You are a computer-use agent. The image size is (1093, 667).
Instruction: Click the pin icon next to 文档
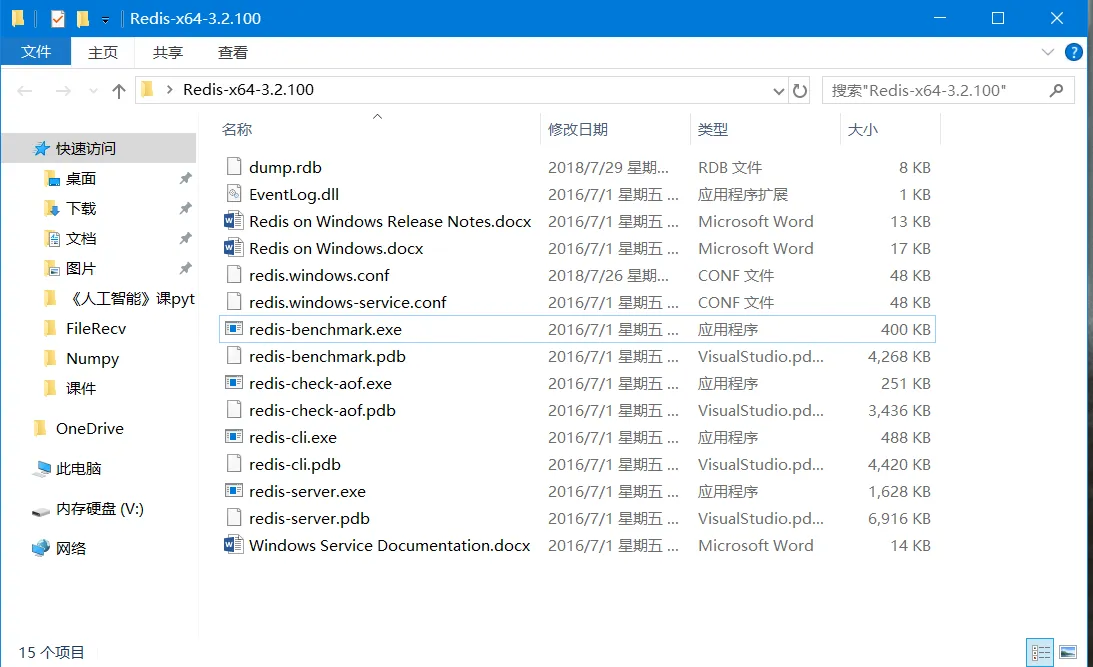185,238
